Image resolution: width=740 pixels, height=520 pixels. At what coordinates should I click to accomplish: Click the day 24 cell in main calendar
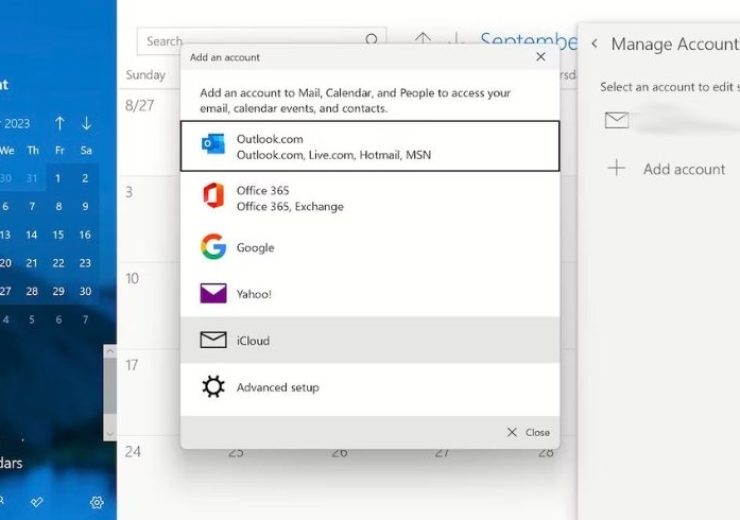[149, 478]
